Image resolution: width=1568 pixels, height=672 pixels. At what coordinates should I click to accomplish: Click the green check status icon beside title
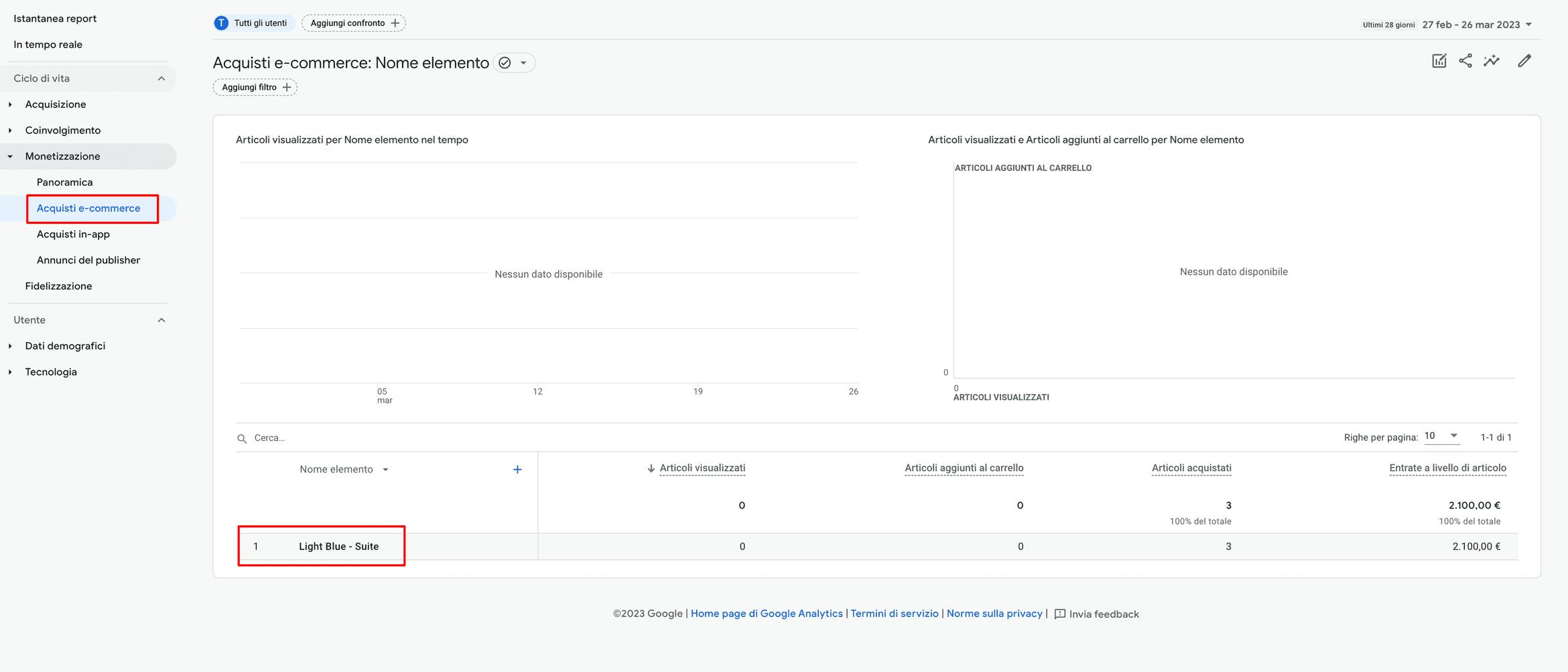pyautogui.click(x=505, y=63)
